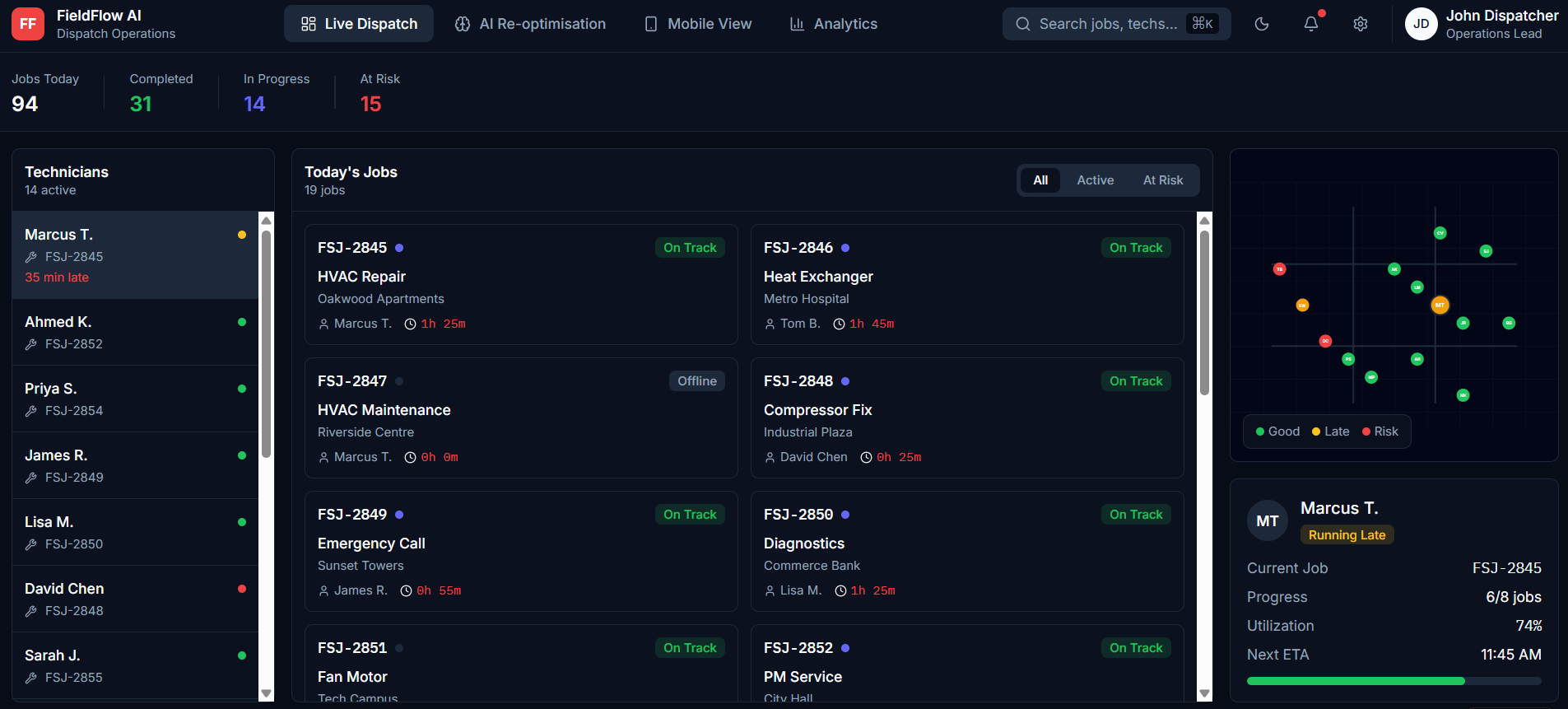1568x709 pixels.
Task: Select the CV map marker
Action: [1440, 233]
